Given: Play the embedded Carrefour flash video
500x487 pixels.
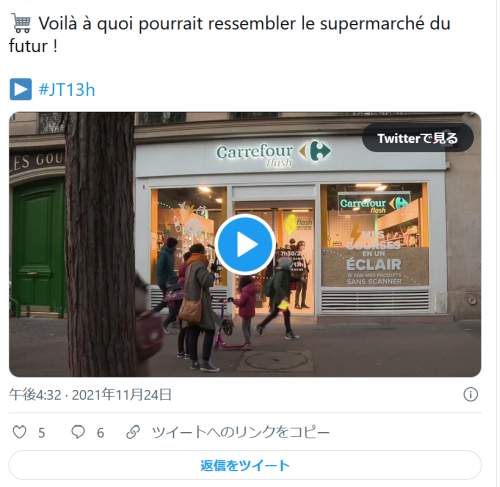Looking at the screenshot, I should pyautogui.click(x=245, y=244).
